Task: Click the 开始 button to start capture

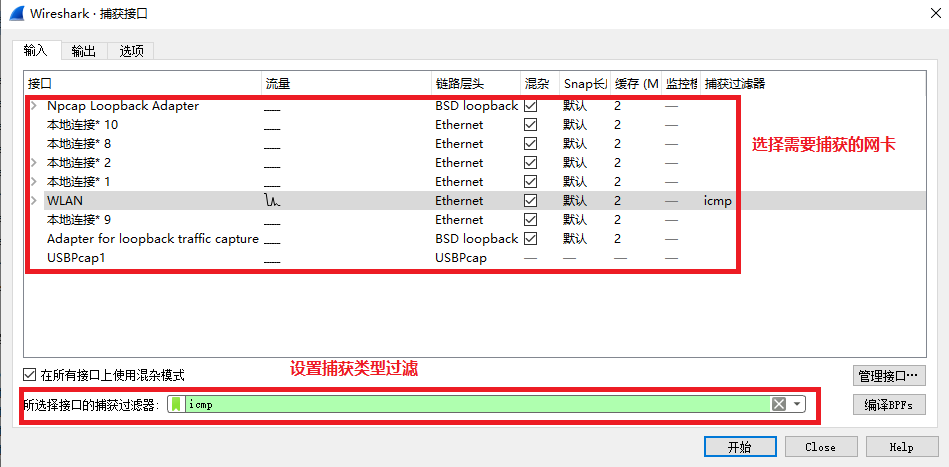Action: coord(740,447)
